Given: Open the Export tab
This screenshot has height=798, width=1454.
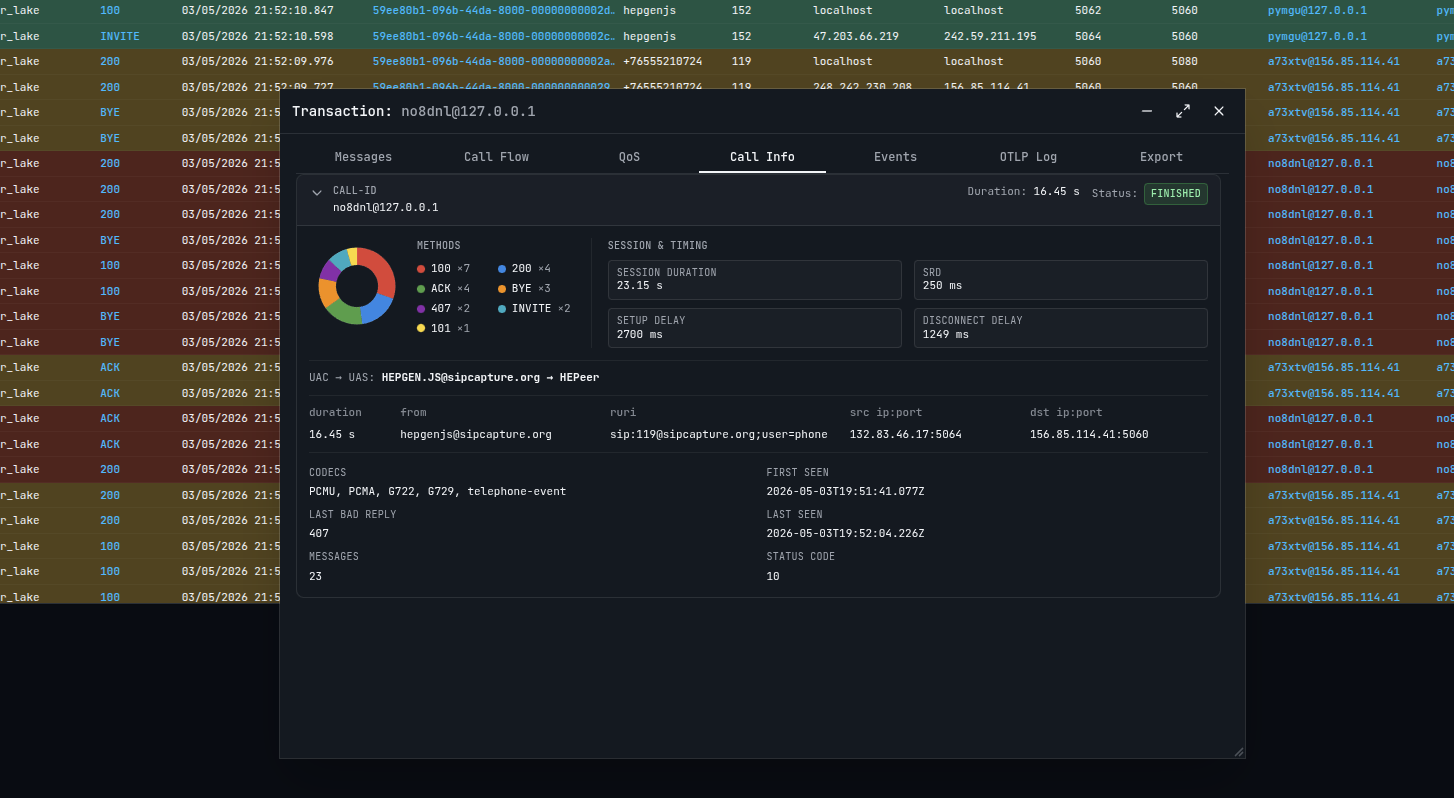Looking at the screenshot, I should click(x=1161, y=157).
